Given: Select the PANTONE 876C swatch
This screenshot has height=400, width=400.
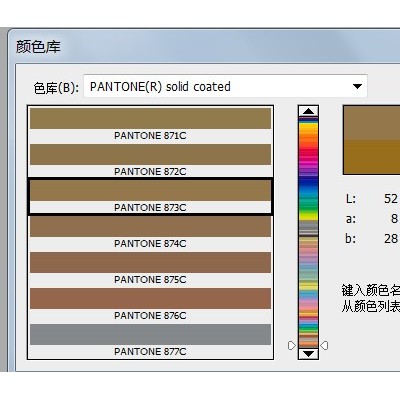Looking at the screenshot, I should click(150, 298).
